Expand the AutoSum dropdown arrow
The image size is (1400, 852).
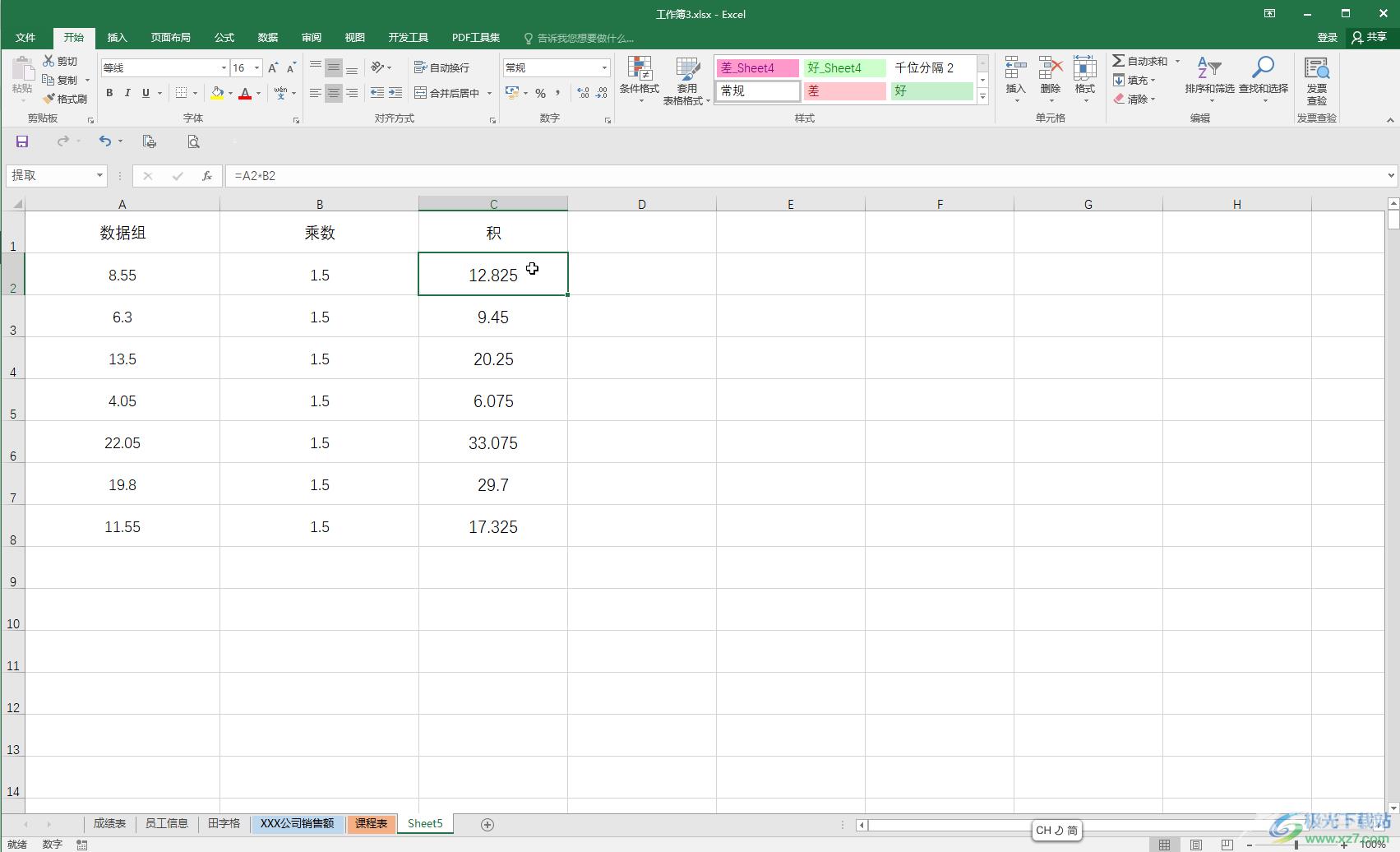point(1177,62)
